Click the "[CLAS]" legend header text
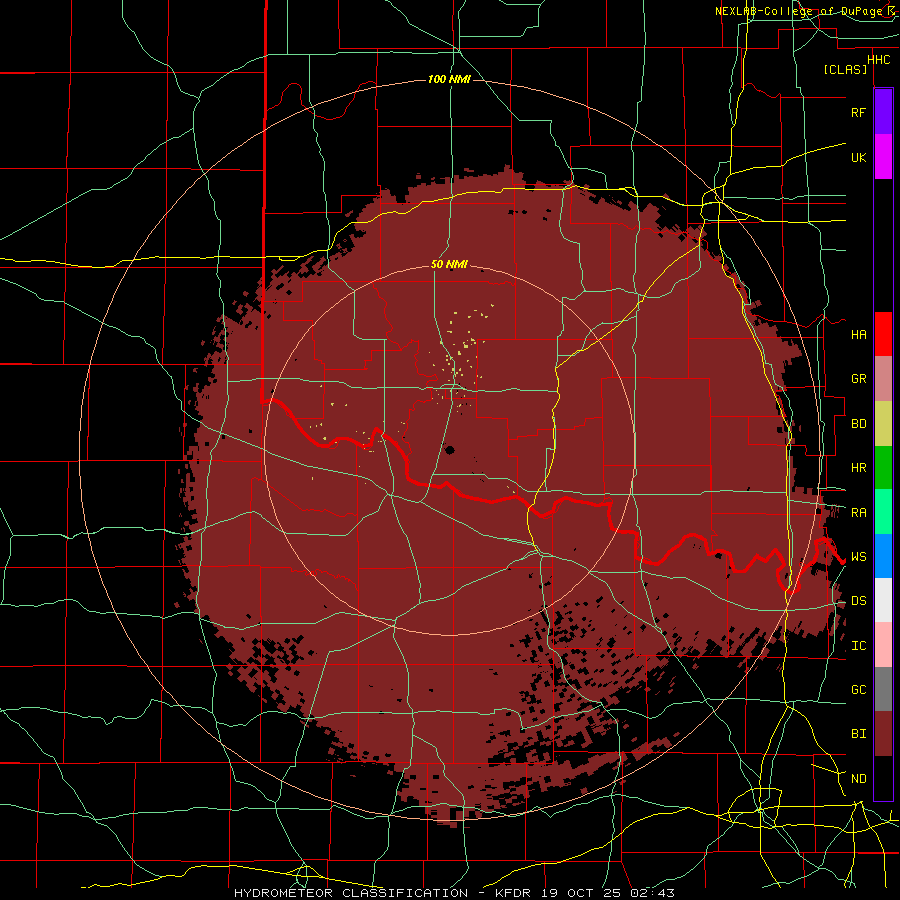 (x=845, y=70)
